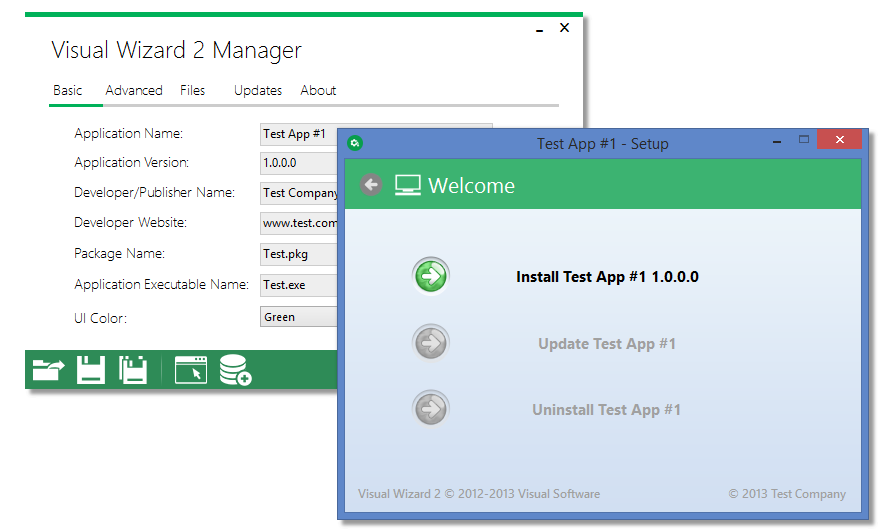Click the Install Test App #1 1.0.0.0 label

point(607,277)
